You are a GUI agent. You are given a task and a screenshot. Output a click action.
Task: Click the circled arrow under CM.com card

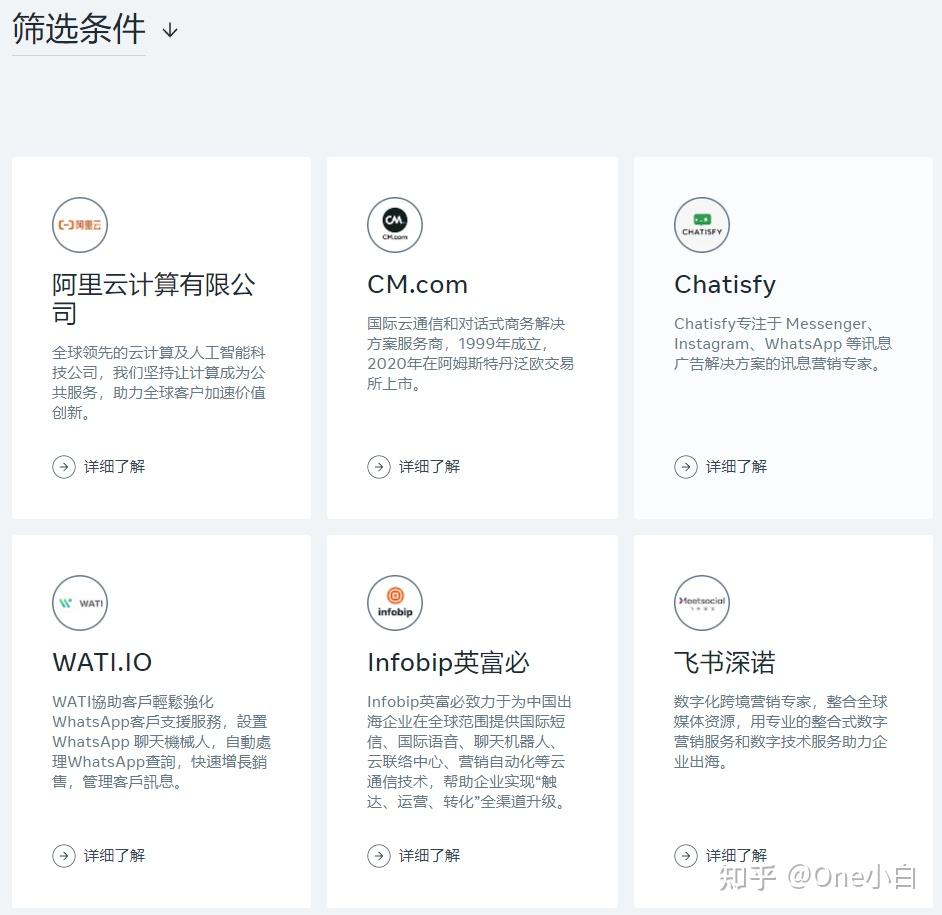pos(379,466)
